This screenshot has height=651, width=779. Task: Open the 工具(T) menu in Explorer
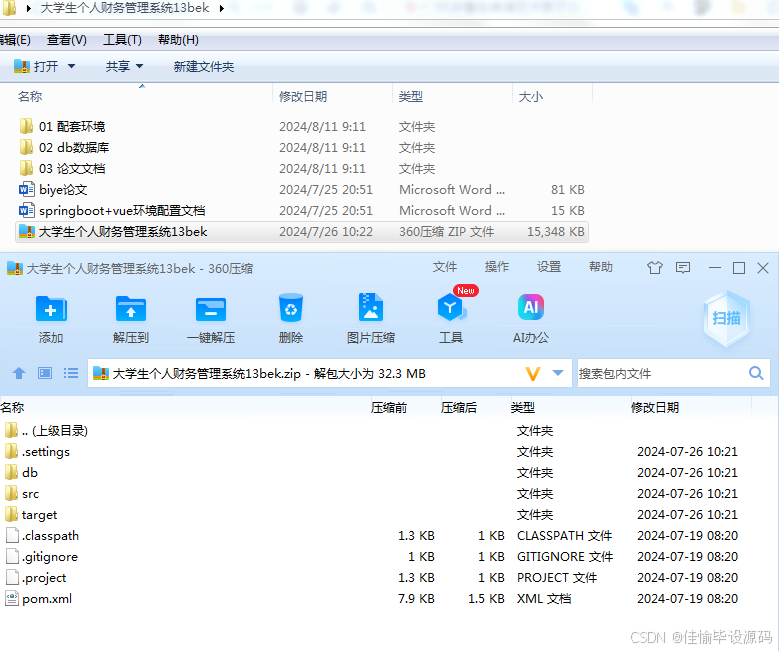[x=122, y=40]
